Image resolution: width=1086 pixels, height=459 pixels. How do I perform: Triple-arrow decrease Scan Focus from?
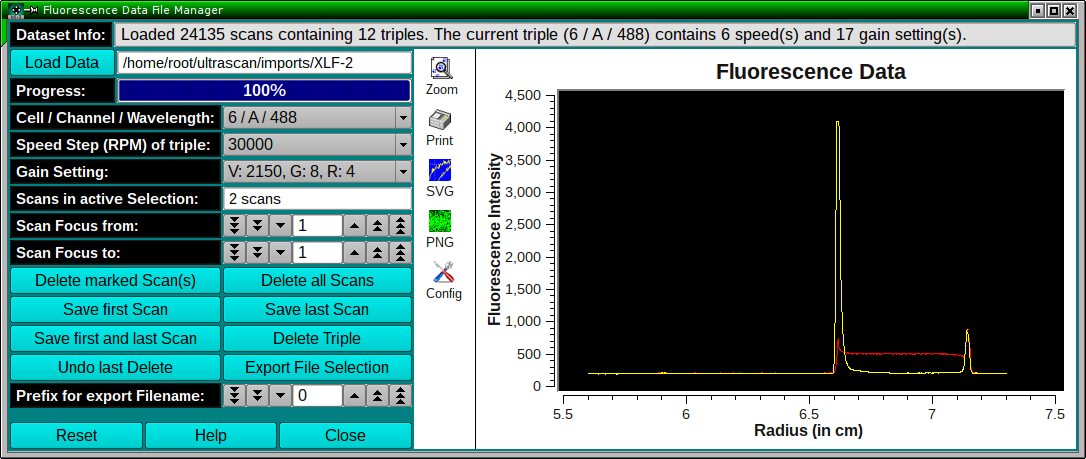coord(235,226)
